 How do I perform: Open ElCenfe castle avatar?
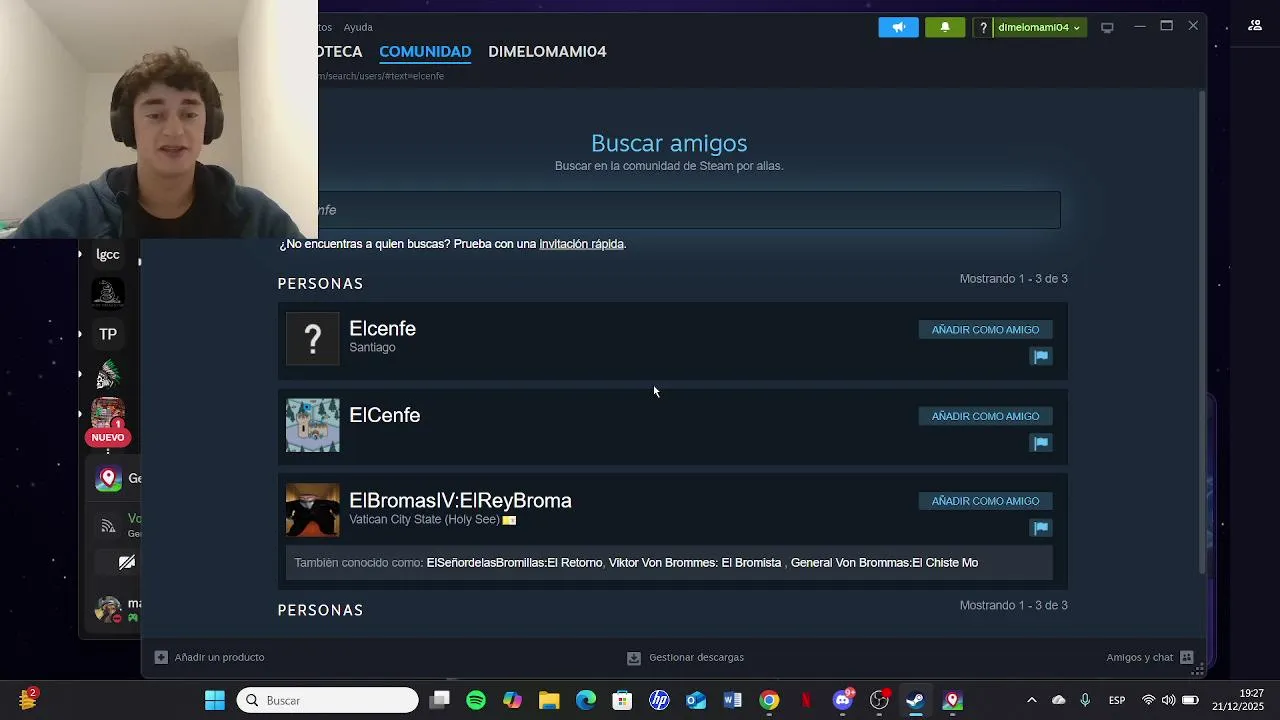click(x=313, y=425)
